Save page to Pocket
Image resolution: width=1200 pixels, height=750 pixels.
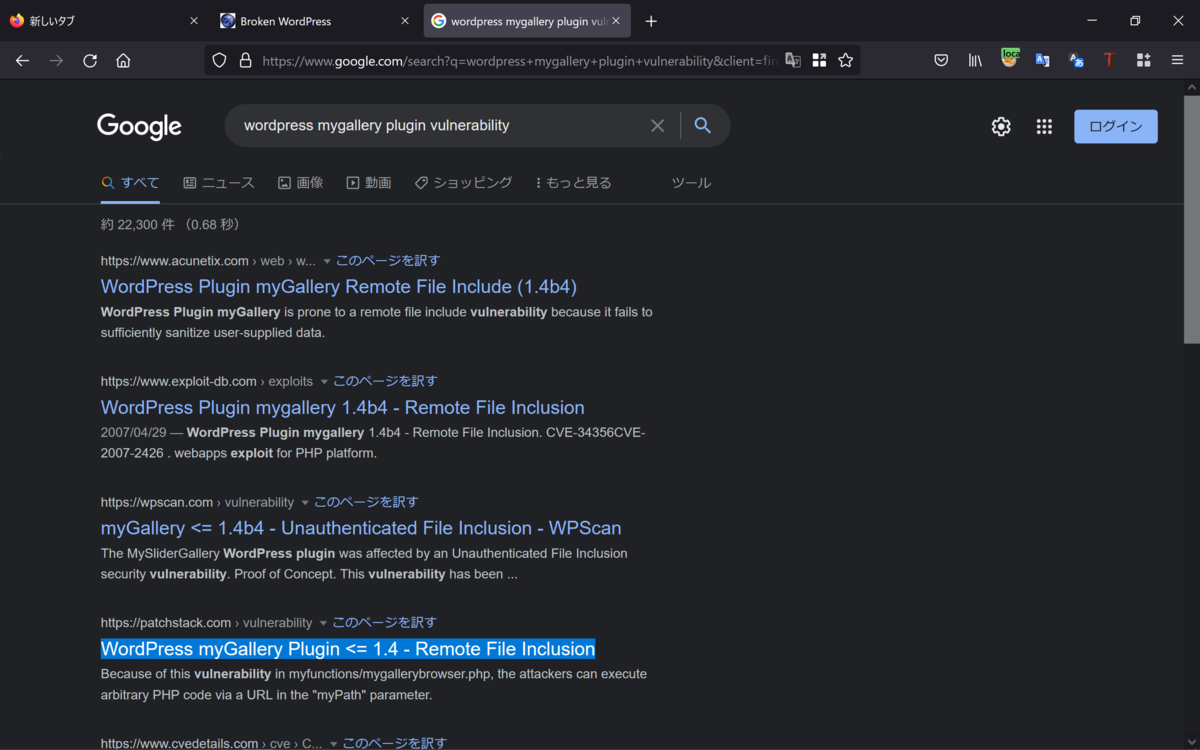coord(941,60)
